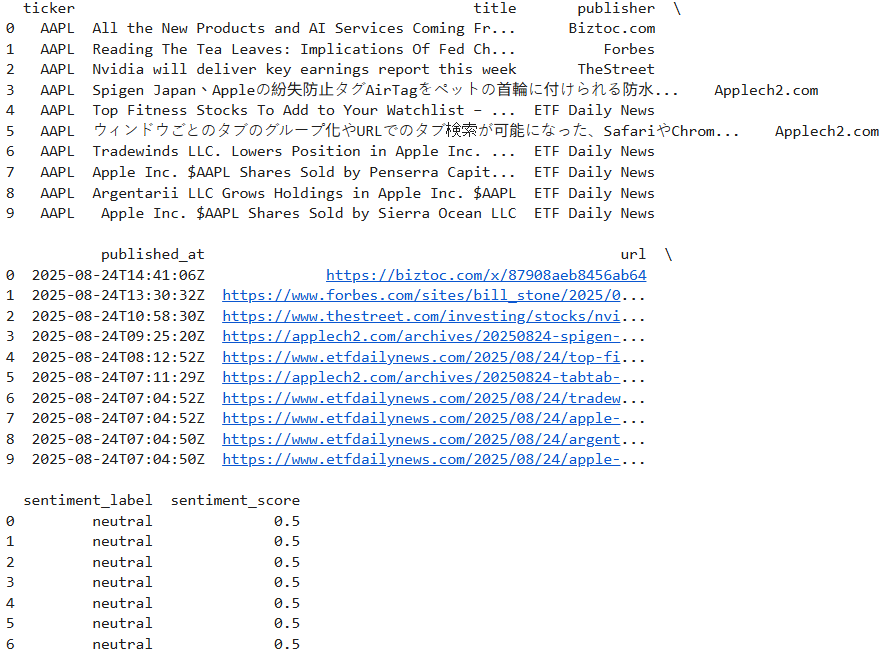Viewport: 891px width, 651px height.
Task: Click the 'publisher' column header
Action: (x=616, y=9)
